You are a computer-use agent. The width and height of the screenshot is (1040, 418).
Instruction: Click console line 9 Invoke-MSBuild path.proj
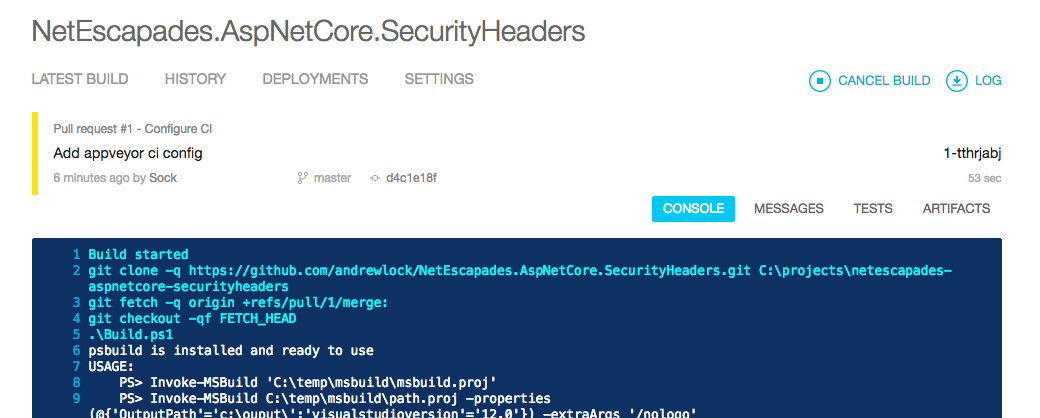335,399
